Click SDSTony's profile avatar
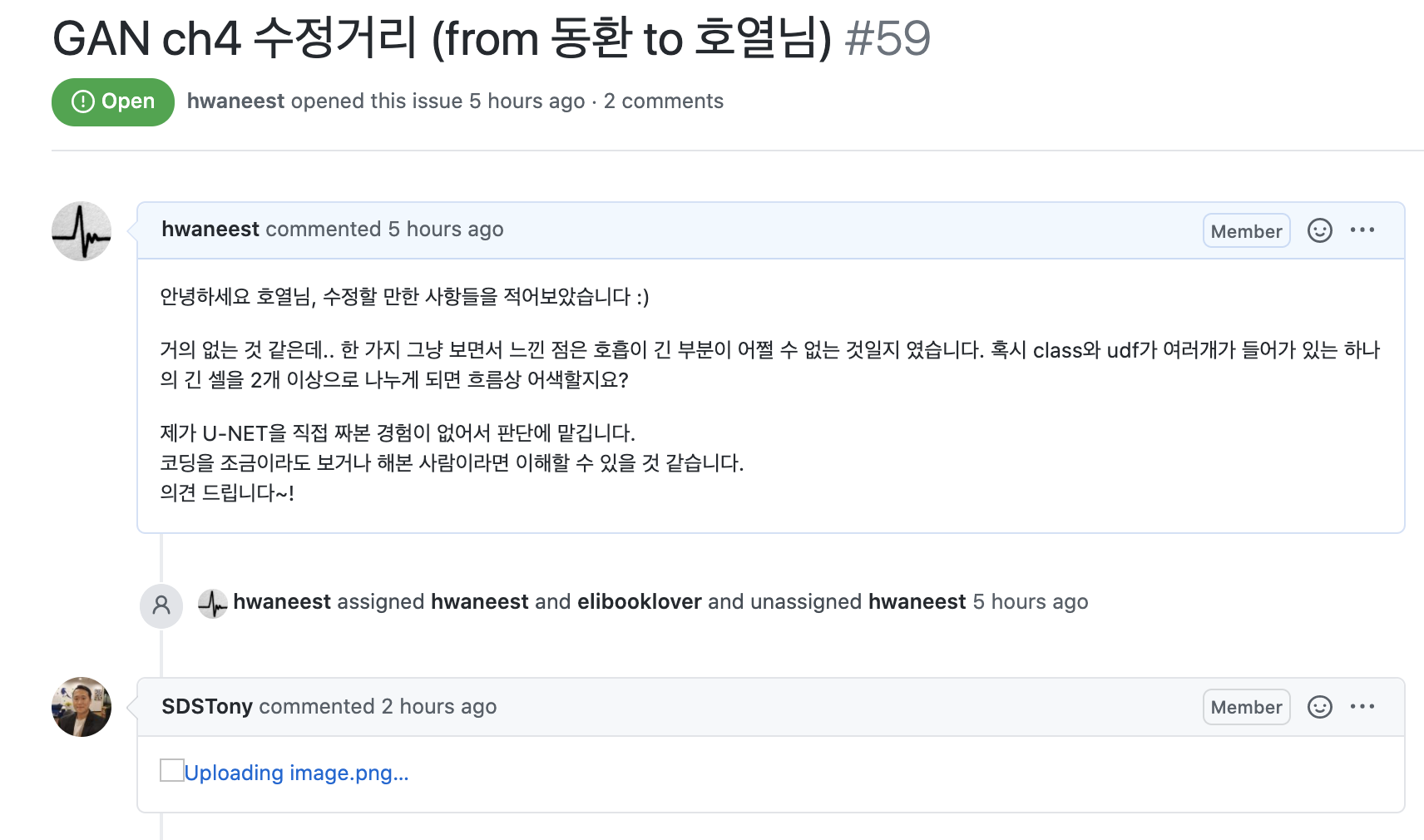Image resolution: width=1424 pixels, height=840 pixels. click(81, 707)
